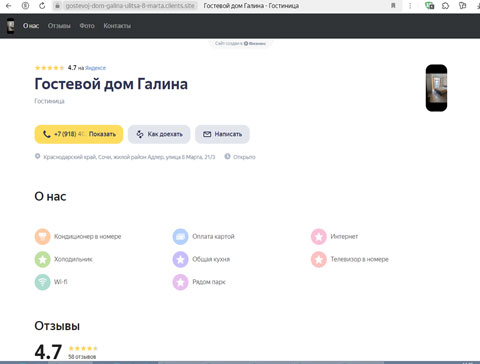Click the violet Рядом парк star icon
The height and width of the screenshot is (364, 480).
click(x=180, y=282)
